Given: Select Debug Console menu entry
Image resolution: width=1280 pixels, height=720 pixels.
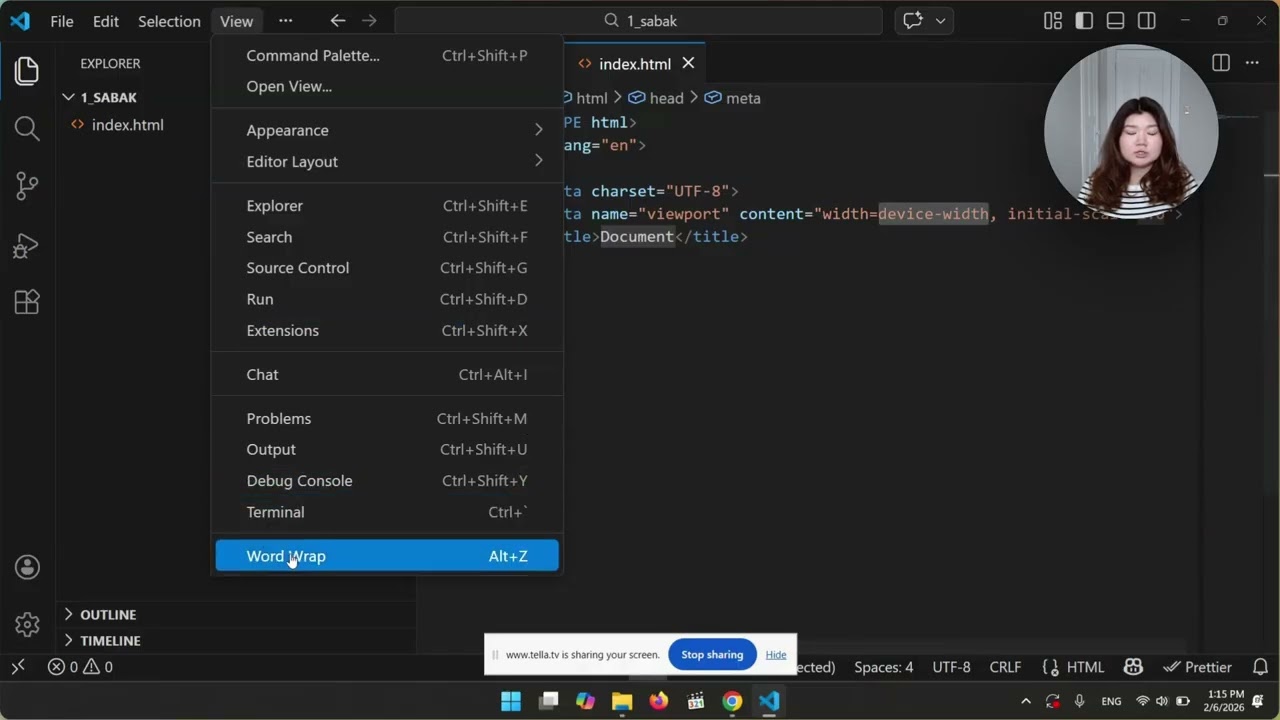Looking at the screenshot, I should pyautogui.click(x=387, y=480).
